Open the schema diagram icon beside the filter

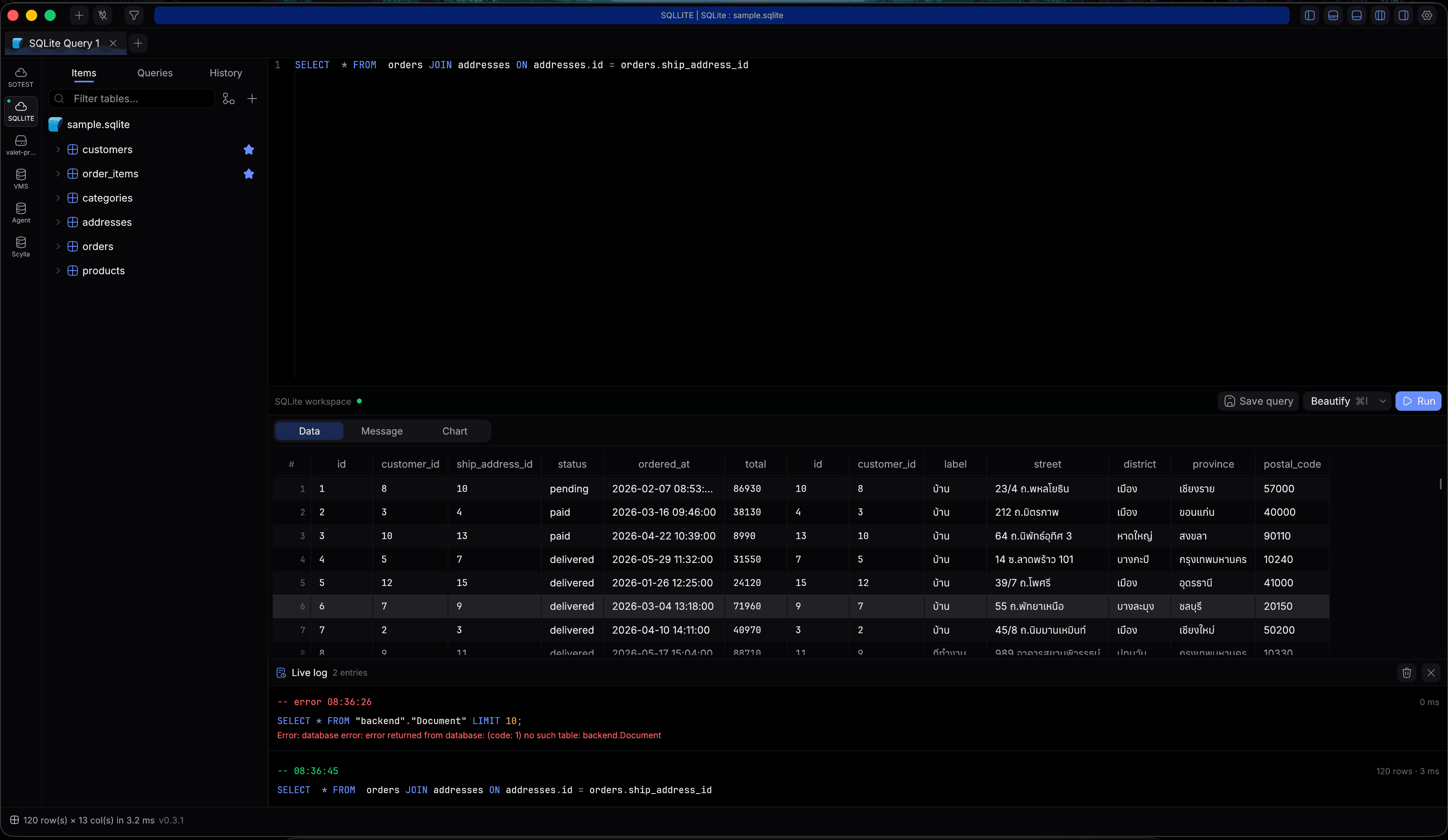229,99
